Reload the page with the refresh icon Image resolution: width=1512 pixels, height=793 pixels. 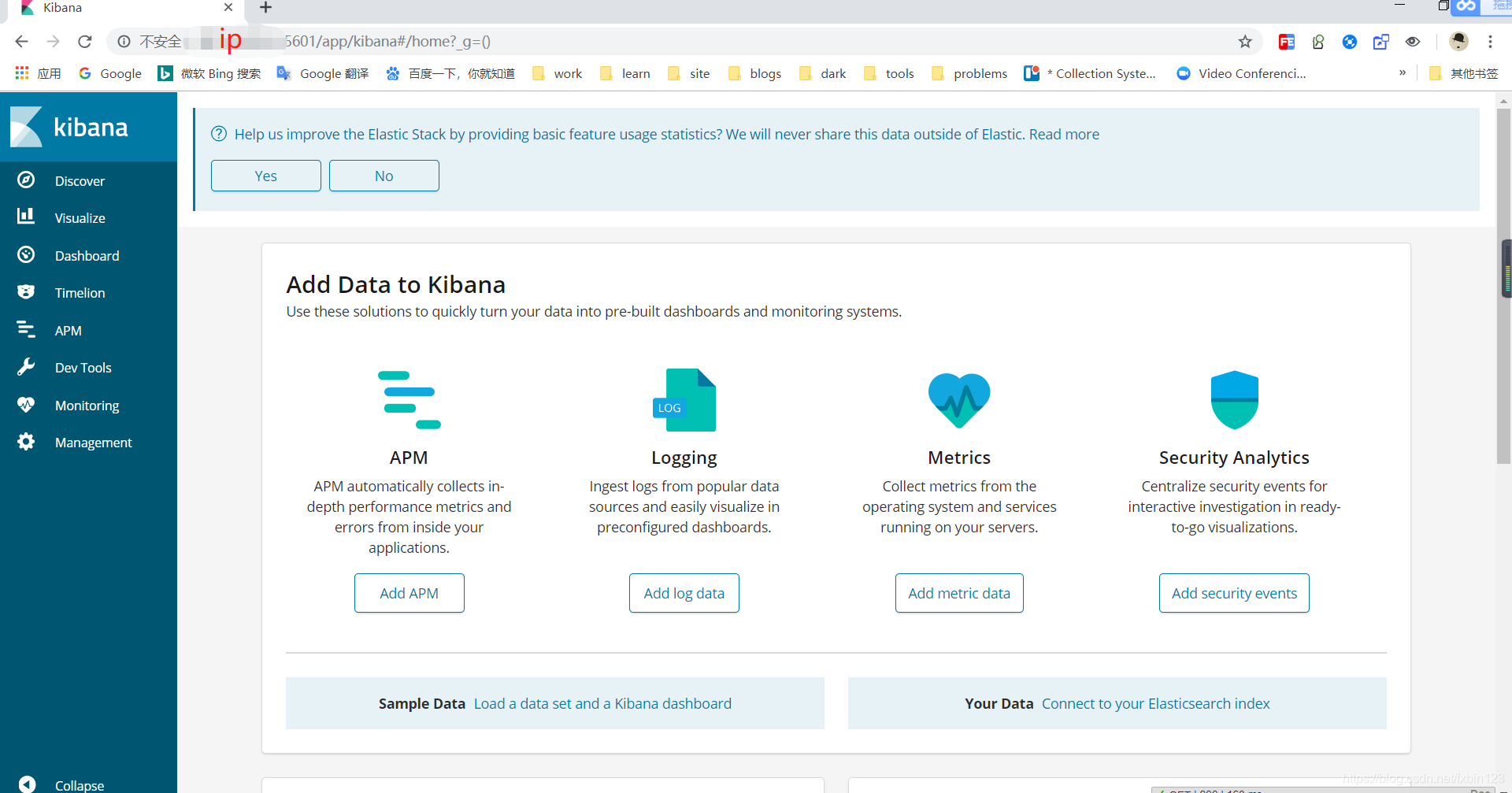[x=85, y=42]
